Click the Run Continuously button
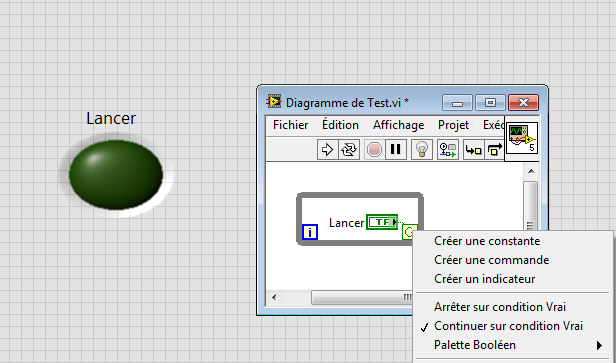 click(348, 150)
